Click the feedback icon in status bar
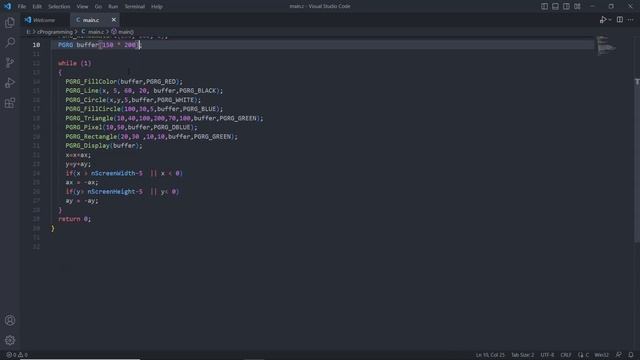The image size is (640, 360). pyautogui.click(x=619, y=355)
